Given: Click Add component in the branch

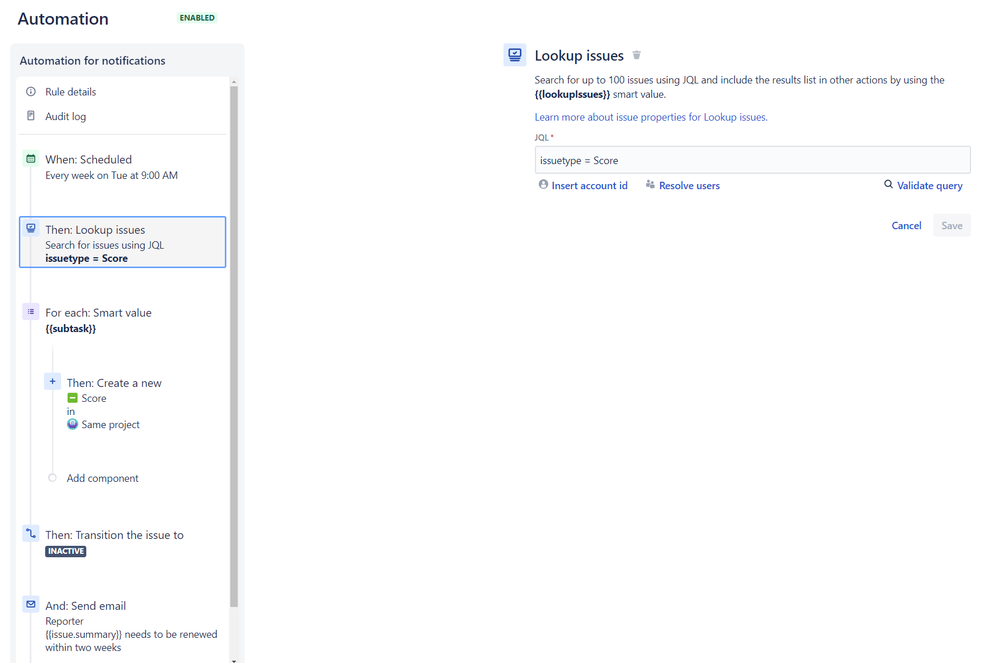Looking at the screenshot, I should pos(103,478).
